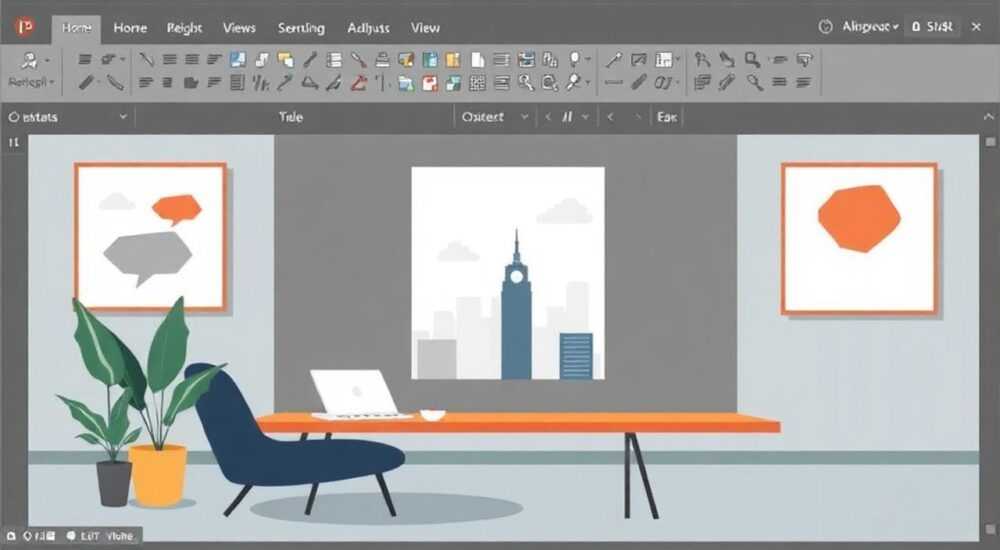Click the red PowerPoint logo icon
Screen dimensions: 1000x550
[26, 27]
